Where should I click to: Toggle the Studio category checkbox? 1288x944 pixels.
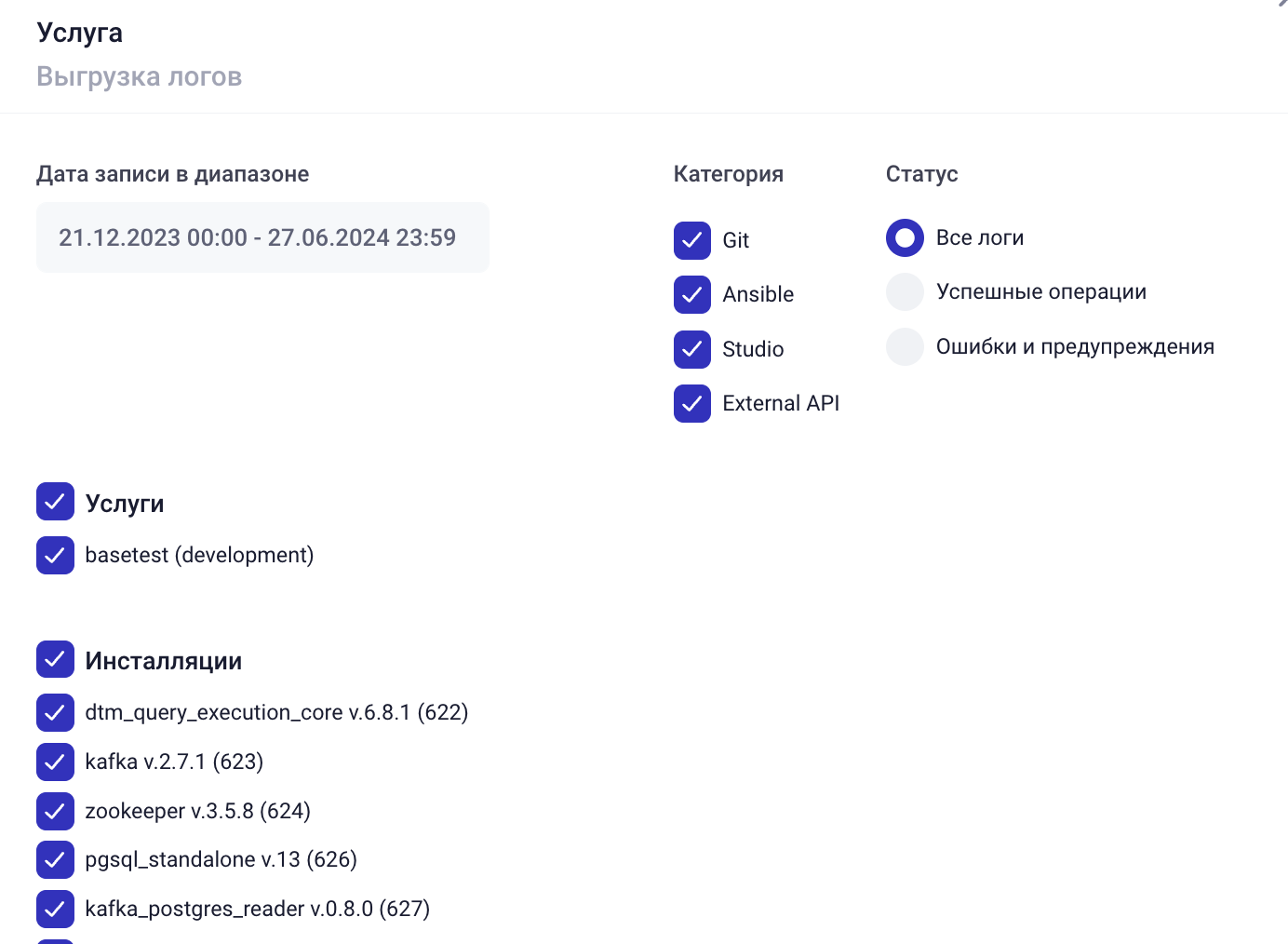tap(692, 349)
